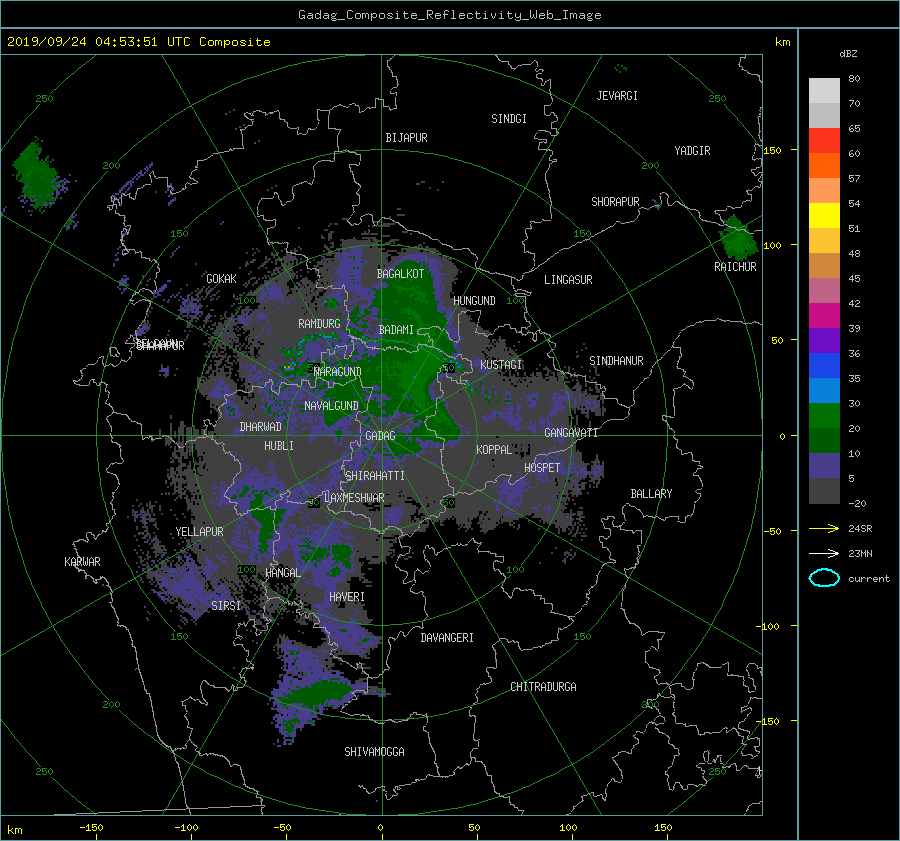Click the GOKAK city label
Viewport: 900px width, 841px height.
pyautogui.click(x=221, y=278)
